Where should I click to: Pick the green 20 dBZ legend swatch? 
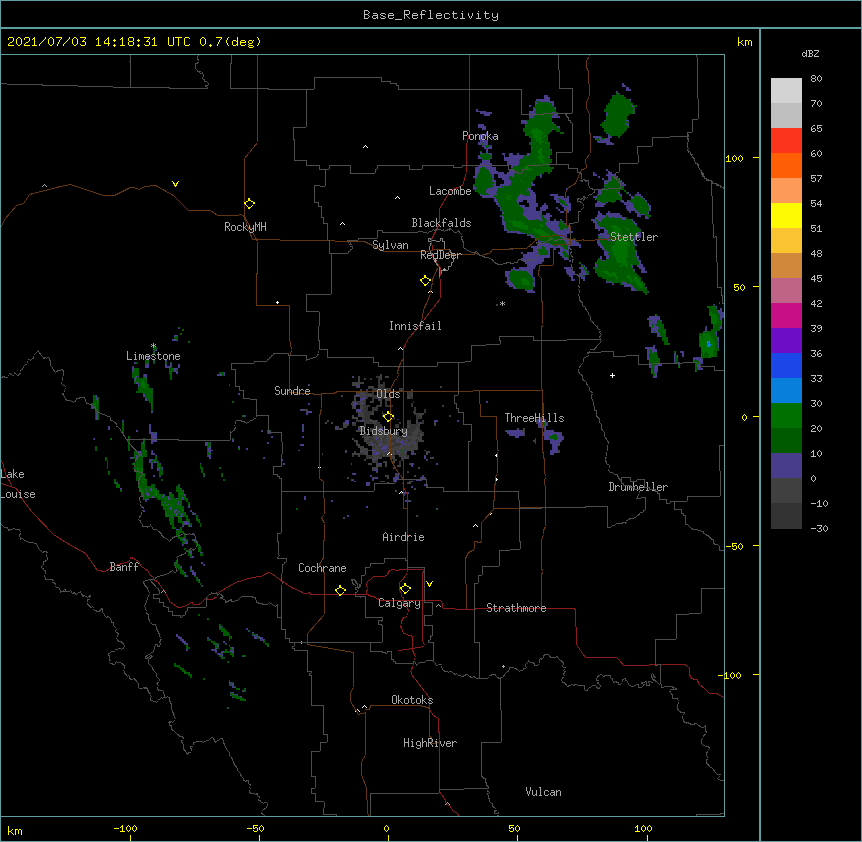coord(786,416)
